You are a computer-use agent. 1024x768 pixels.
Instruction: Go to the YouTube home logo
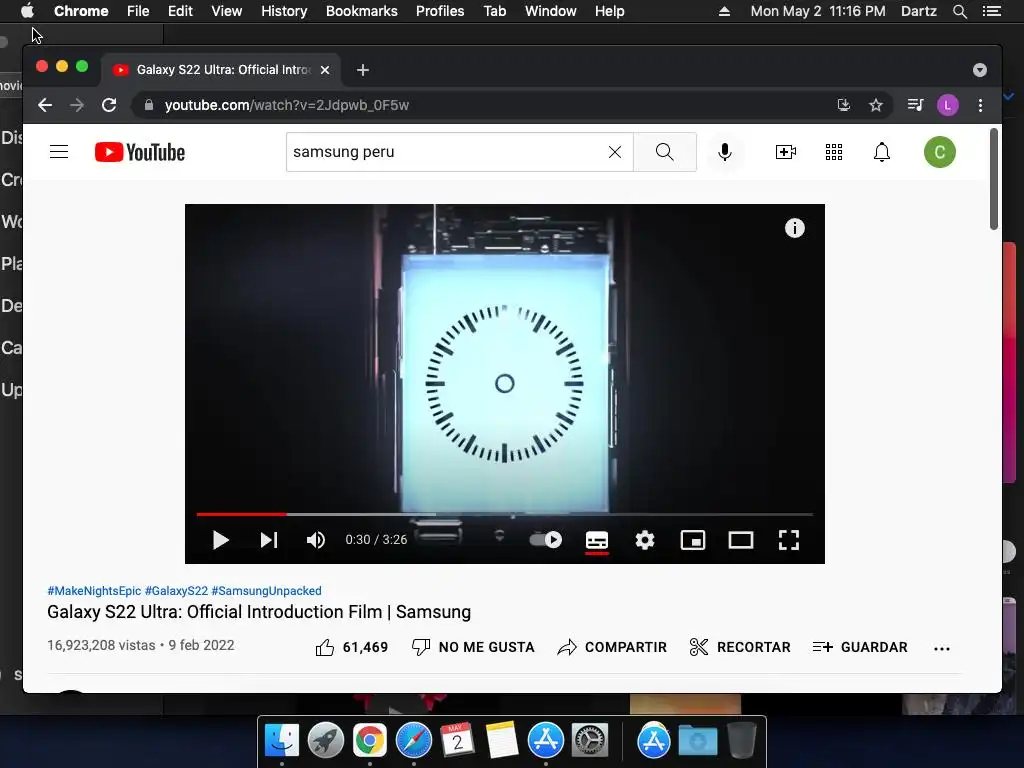point(140,152)
